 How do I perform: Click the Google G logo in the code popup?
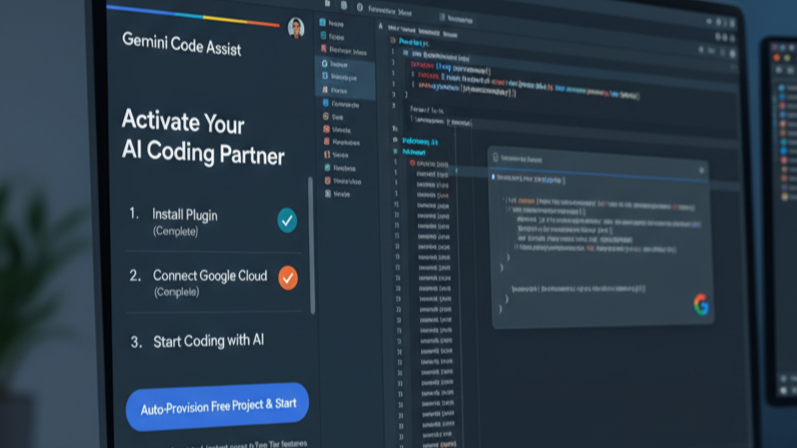[701, 305]
